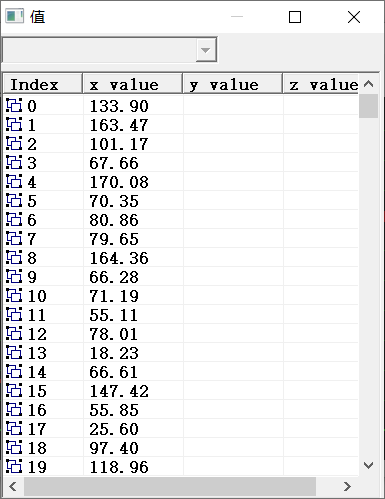Screen dimensions: 385x499
Task: Select the x value 163.47
Action: tap(119, 125)
